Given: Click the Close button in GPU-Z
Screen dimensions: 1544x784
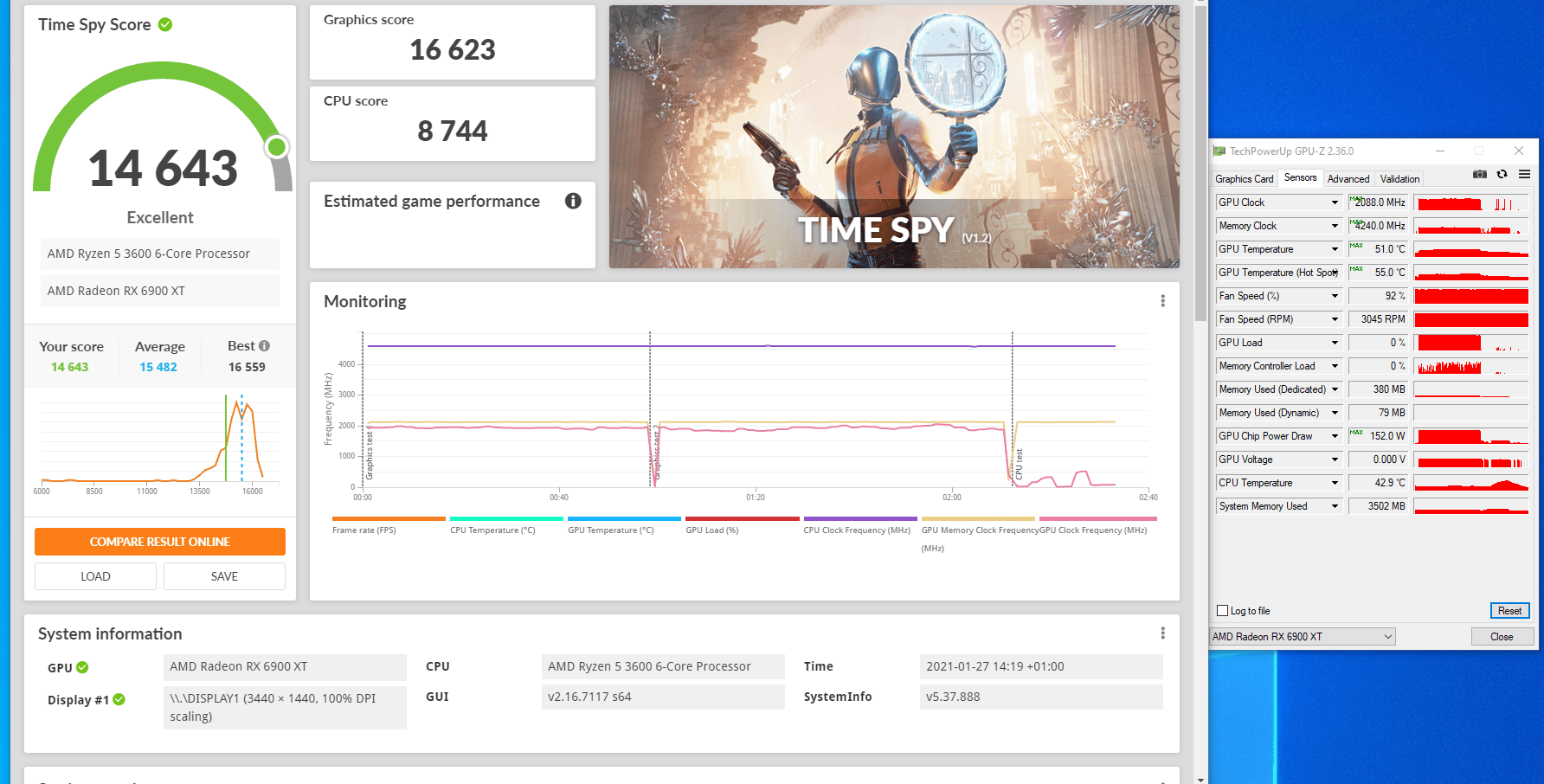Looking at the screenshot, I should [1502, 637].
